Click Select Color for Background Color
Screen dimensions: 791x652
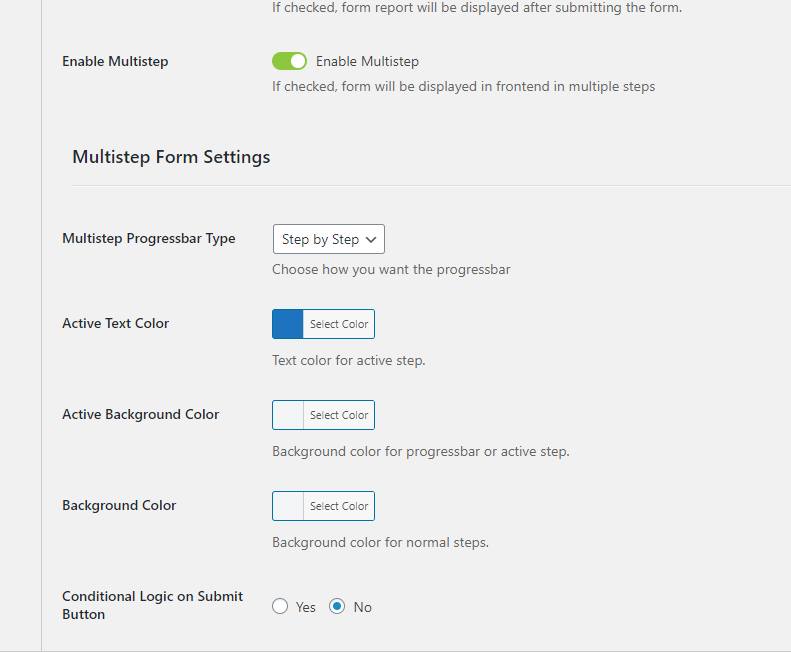[x=339, y=506]
